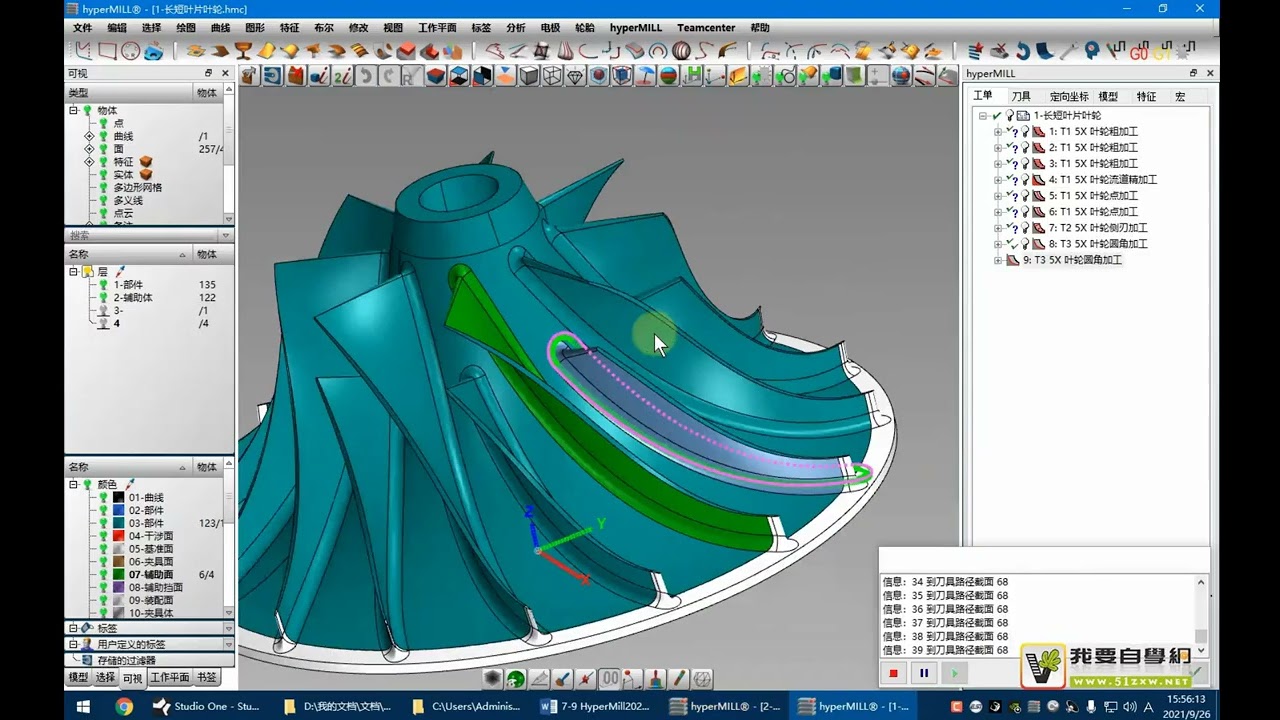Expand job 9: T3 5X 叶轮圆角加工 node
Image resolution: width=1280 pixels, height=720 pixels.
997,260
